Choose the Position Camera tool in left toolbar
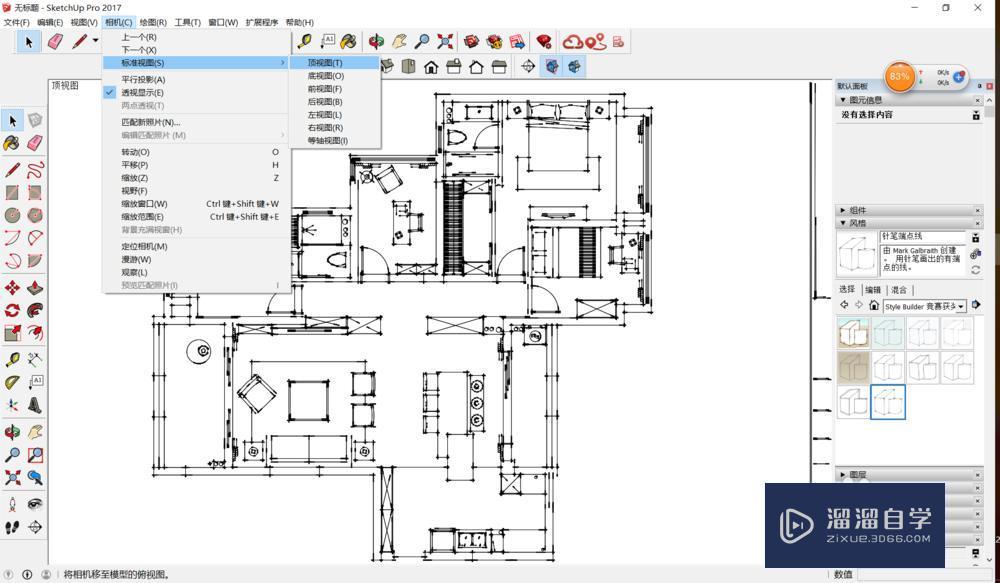 point(12,504)
